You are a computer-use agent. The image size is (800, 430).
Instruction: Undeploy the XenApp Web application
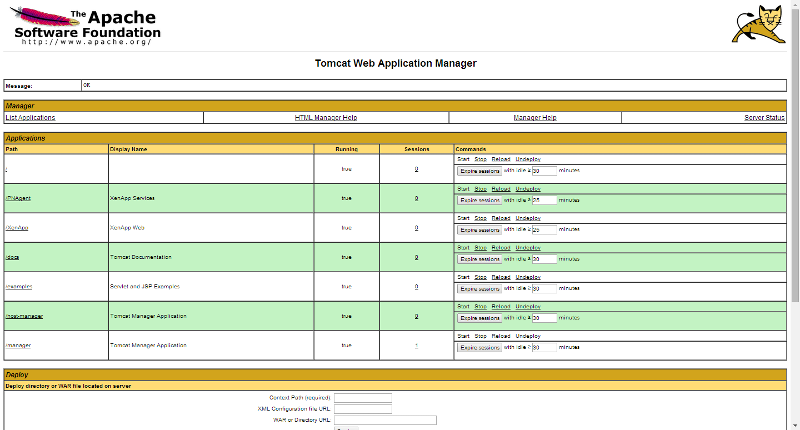click(528, 218)
